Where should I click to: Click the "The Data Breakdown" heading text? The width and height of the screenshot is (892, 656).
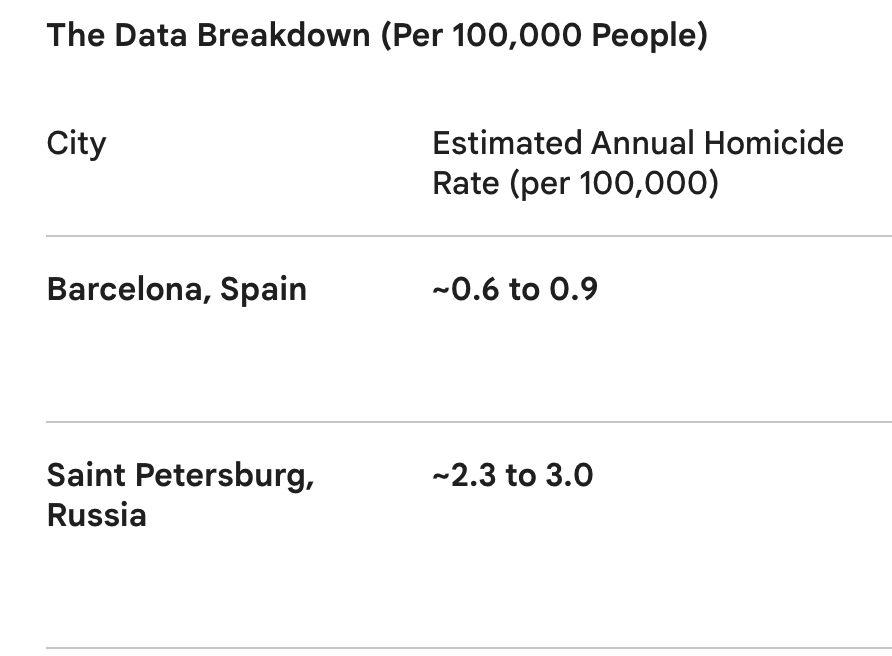point(208,35)
